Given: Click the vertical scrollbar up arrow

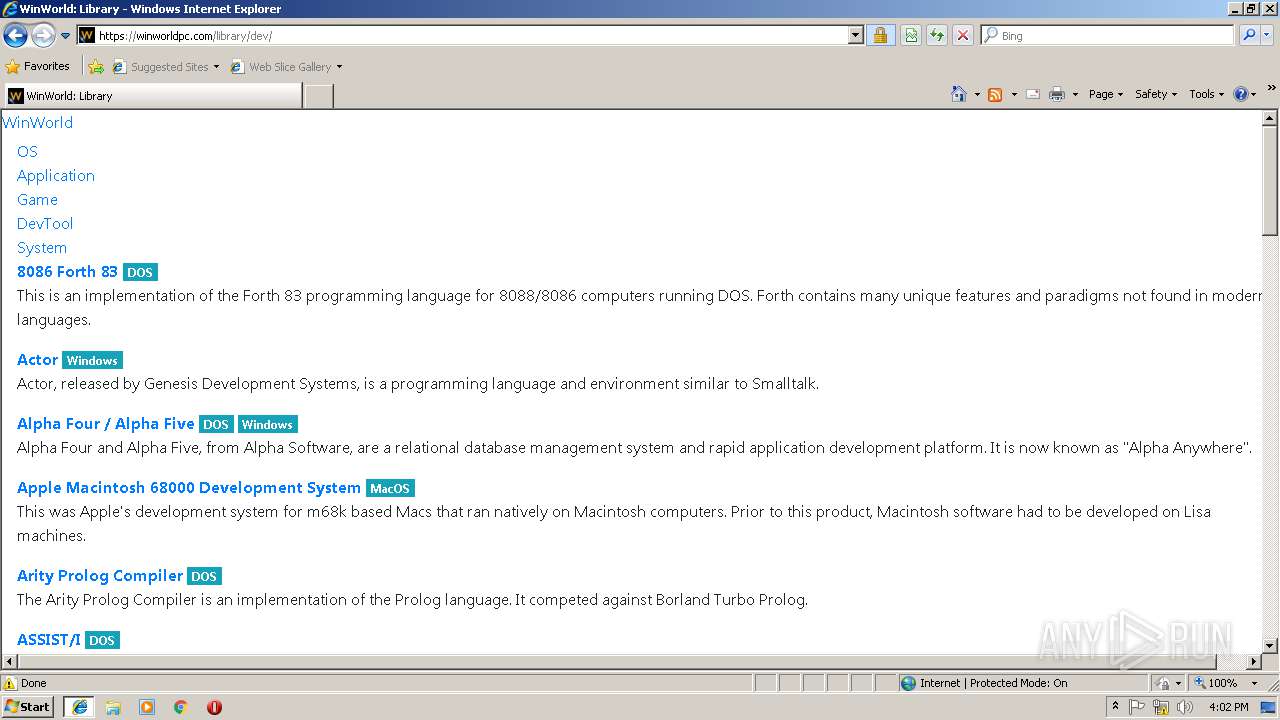Looking at the screenshot, I should coord(1270,118).
